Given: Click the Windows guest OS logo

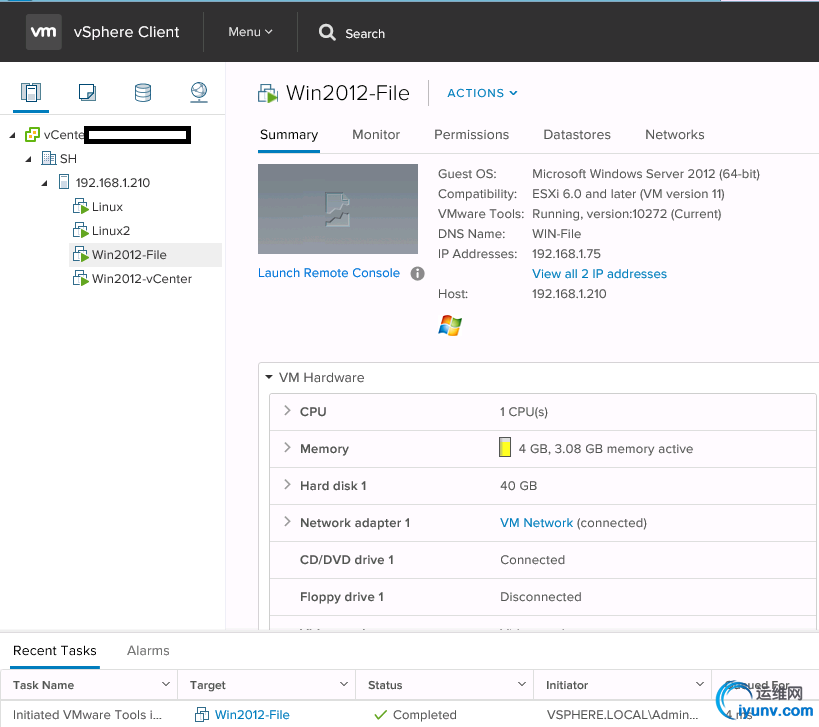Looking at the screenshot, I should [x=450, y=325].
